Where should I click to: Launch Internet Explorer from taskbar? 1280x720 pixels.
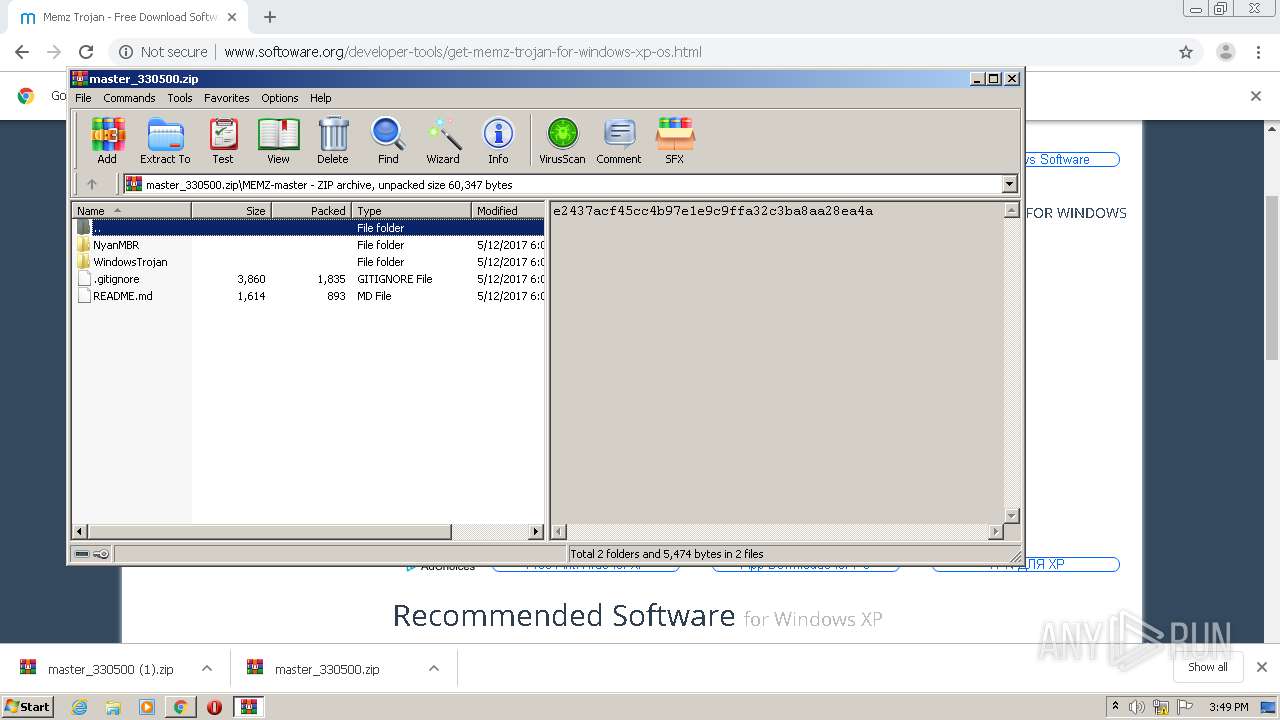click(x=80, y=707)
